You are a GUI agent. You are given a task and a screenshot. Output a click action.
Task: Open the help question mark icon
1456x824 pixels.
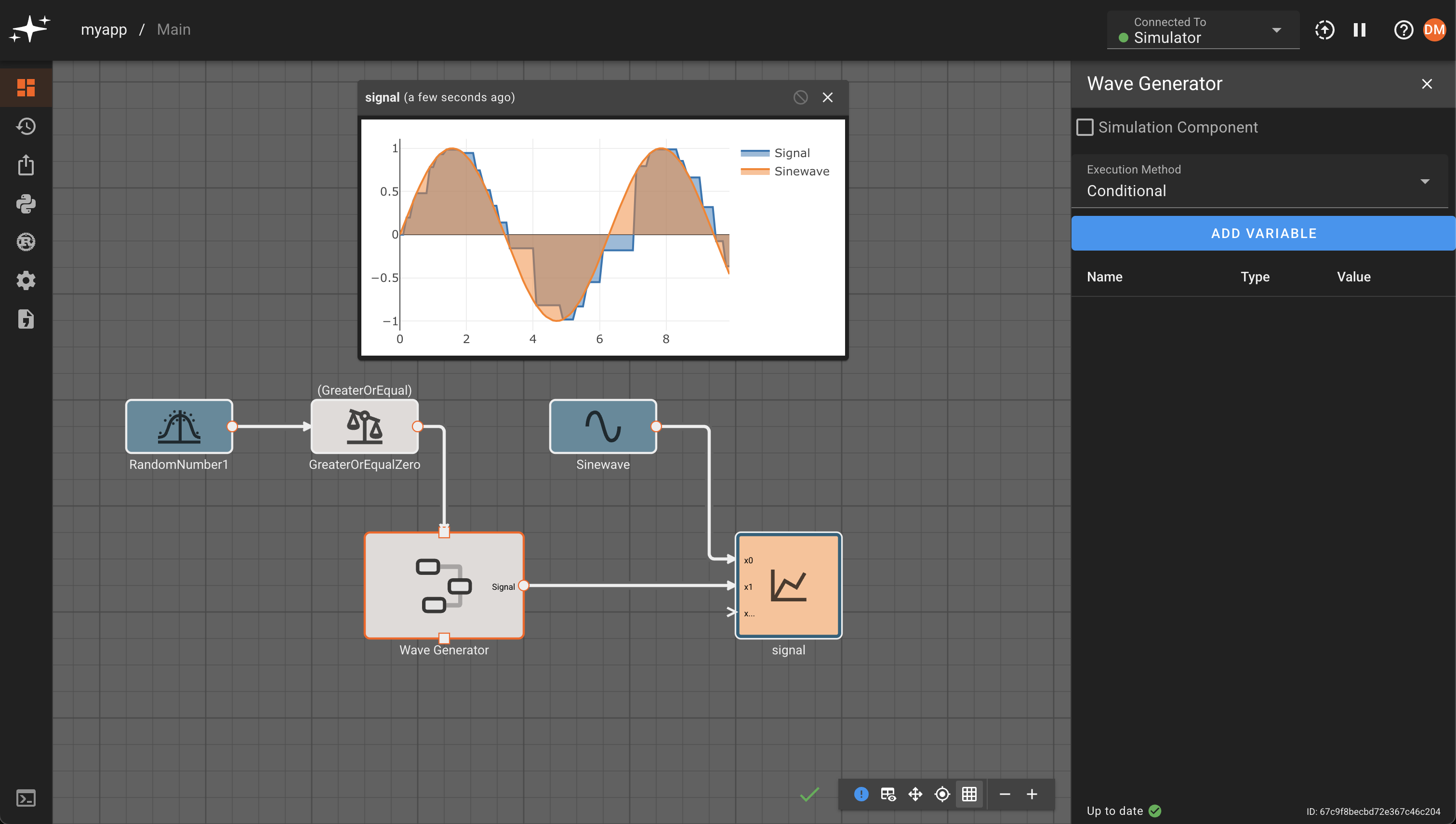(1403, 30)
